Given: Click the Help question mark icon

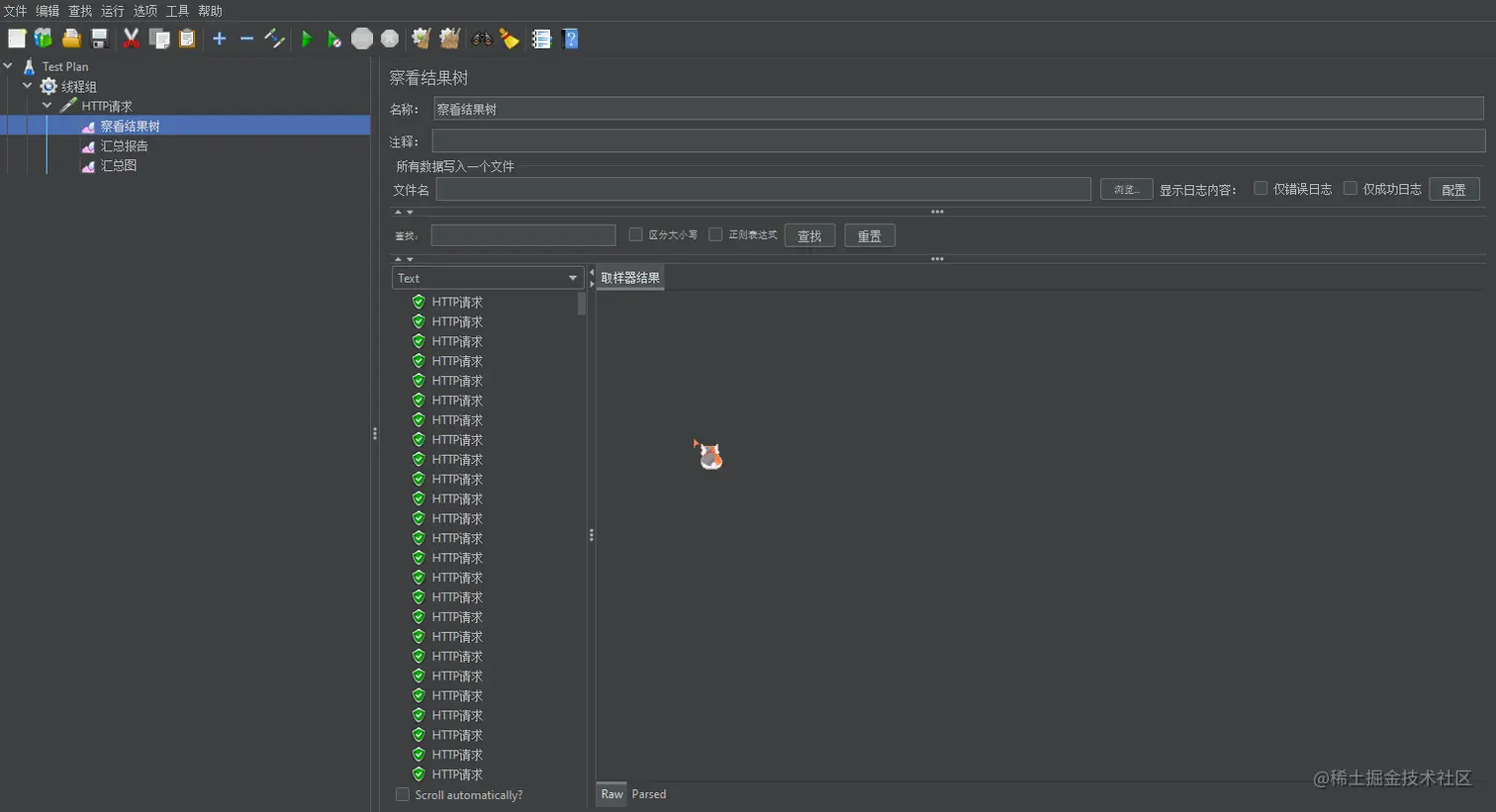Looking at the screenshot, I should pyautogui.click(x=570, y=39).
